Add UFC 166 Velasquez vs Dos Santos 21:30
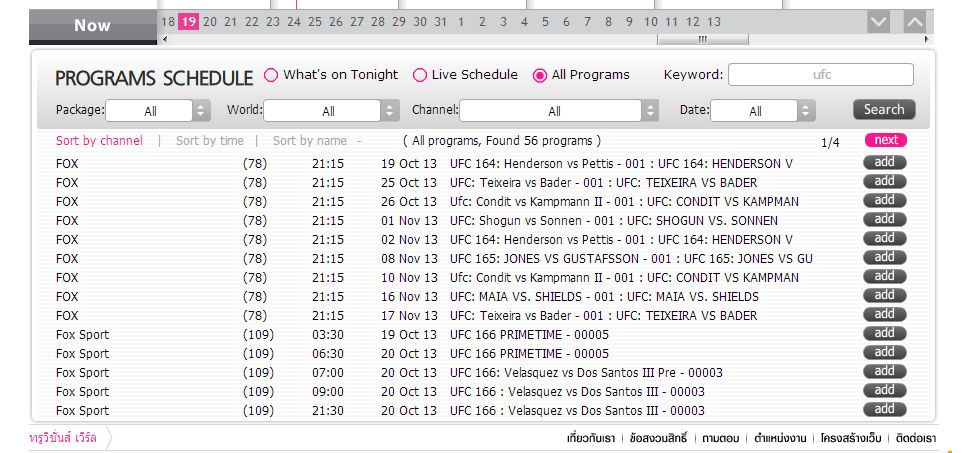This screenshot has width=978, height=453. pos(884,409)
